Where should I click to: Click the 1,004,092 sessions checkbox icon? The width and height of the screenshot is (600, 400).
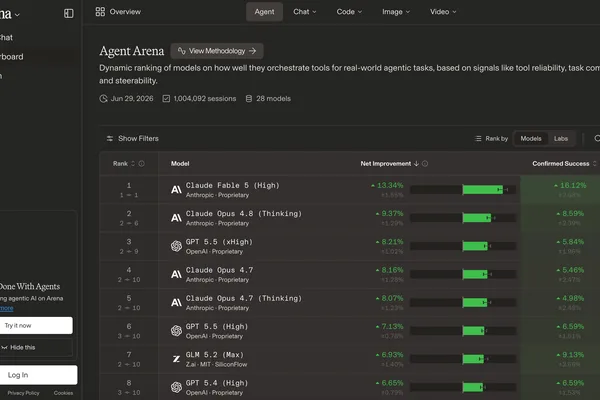[166, 99]
